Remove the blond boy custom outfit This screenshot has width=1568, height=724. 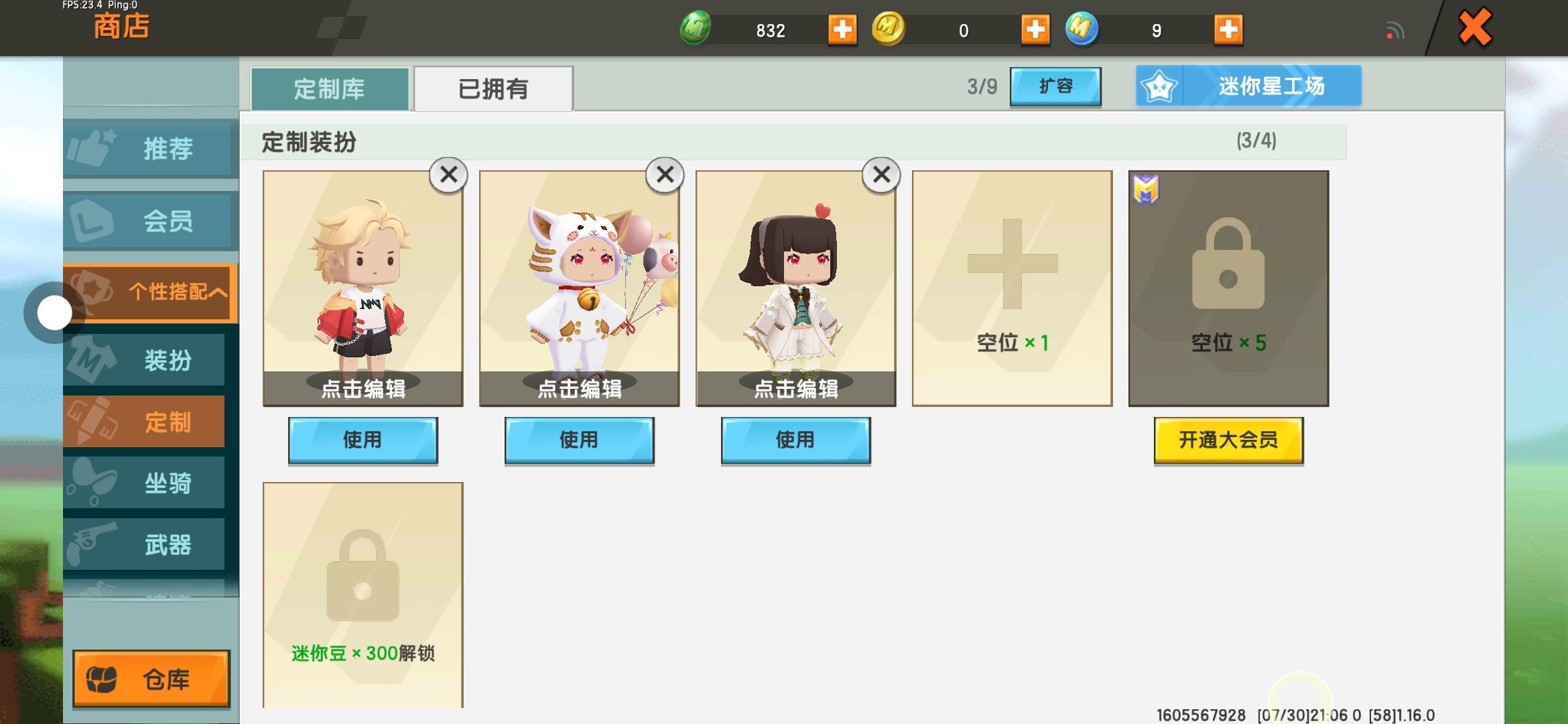(x=448, y=176)
